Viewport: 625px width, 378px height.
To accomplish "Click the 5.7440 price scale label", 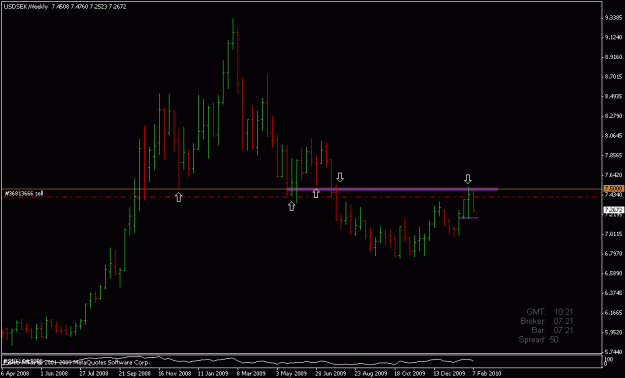I will click(613, 352).
